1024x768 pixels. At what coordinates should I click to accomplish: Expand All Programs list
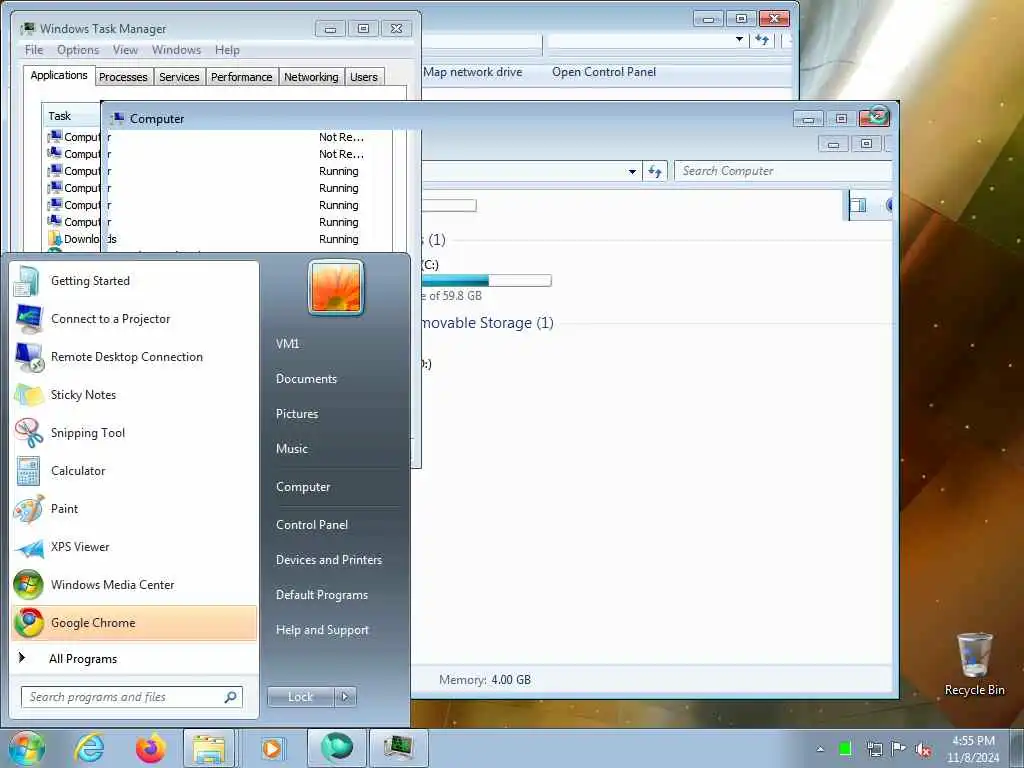[x=135, y=658]
